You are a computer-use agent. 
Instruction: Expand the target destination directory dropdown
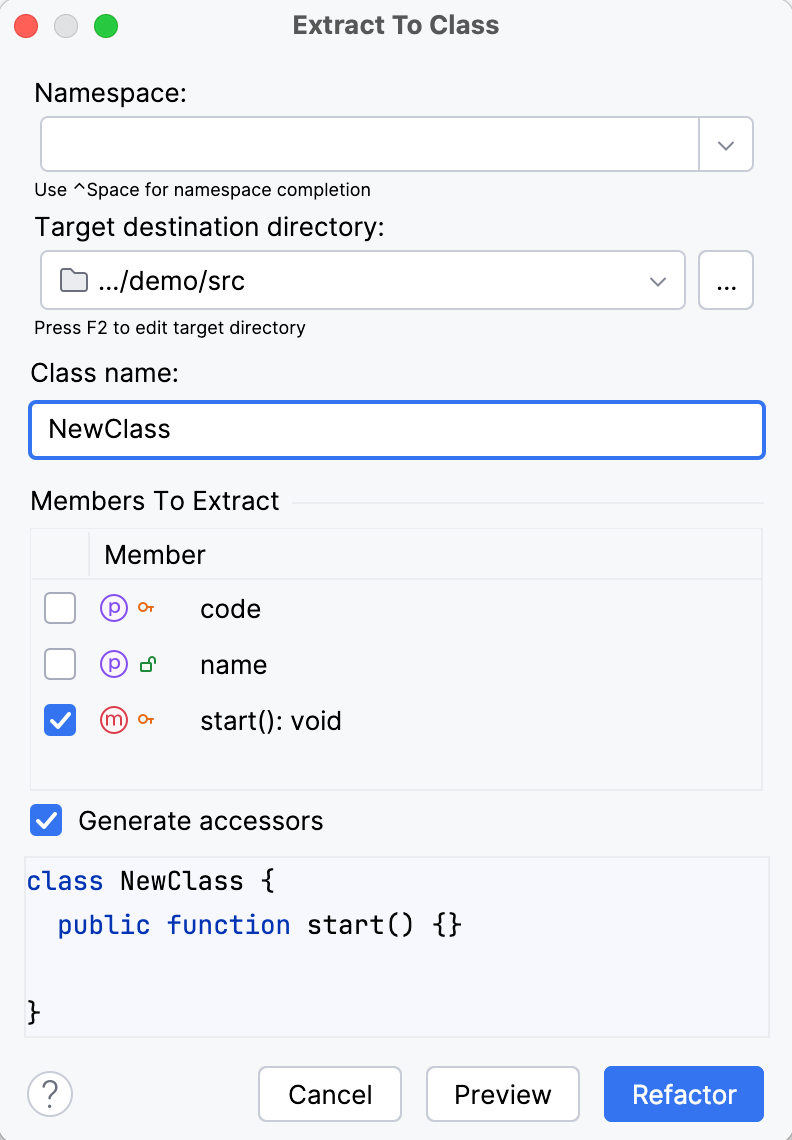point(658,280)
